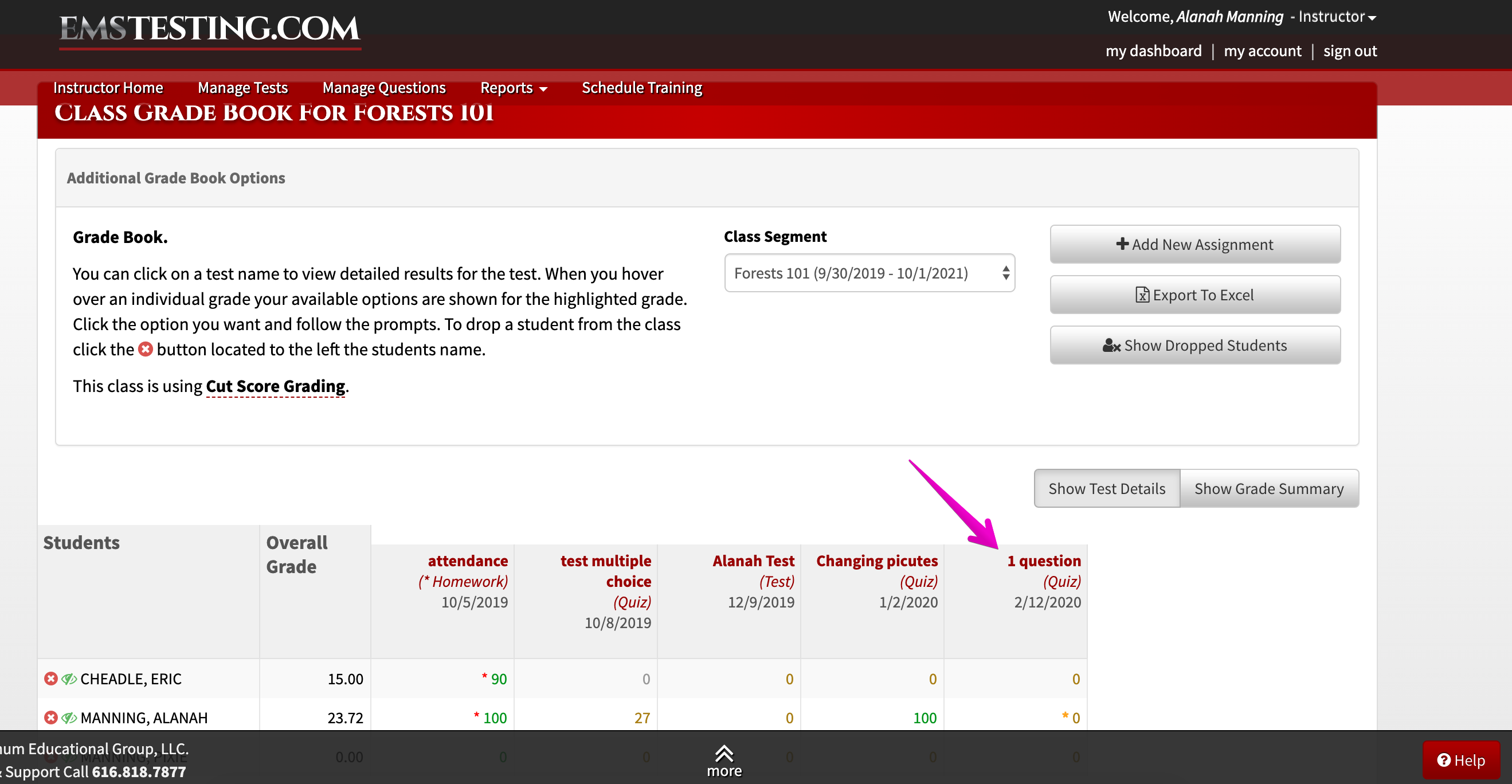Click Alanah Manning's Alanah Test grade 0

(789, 718)
